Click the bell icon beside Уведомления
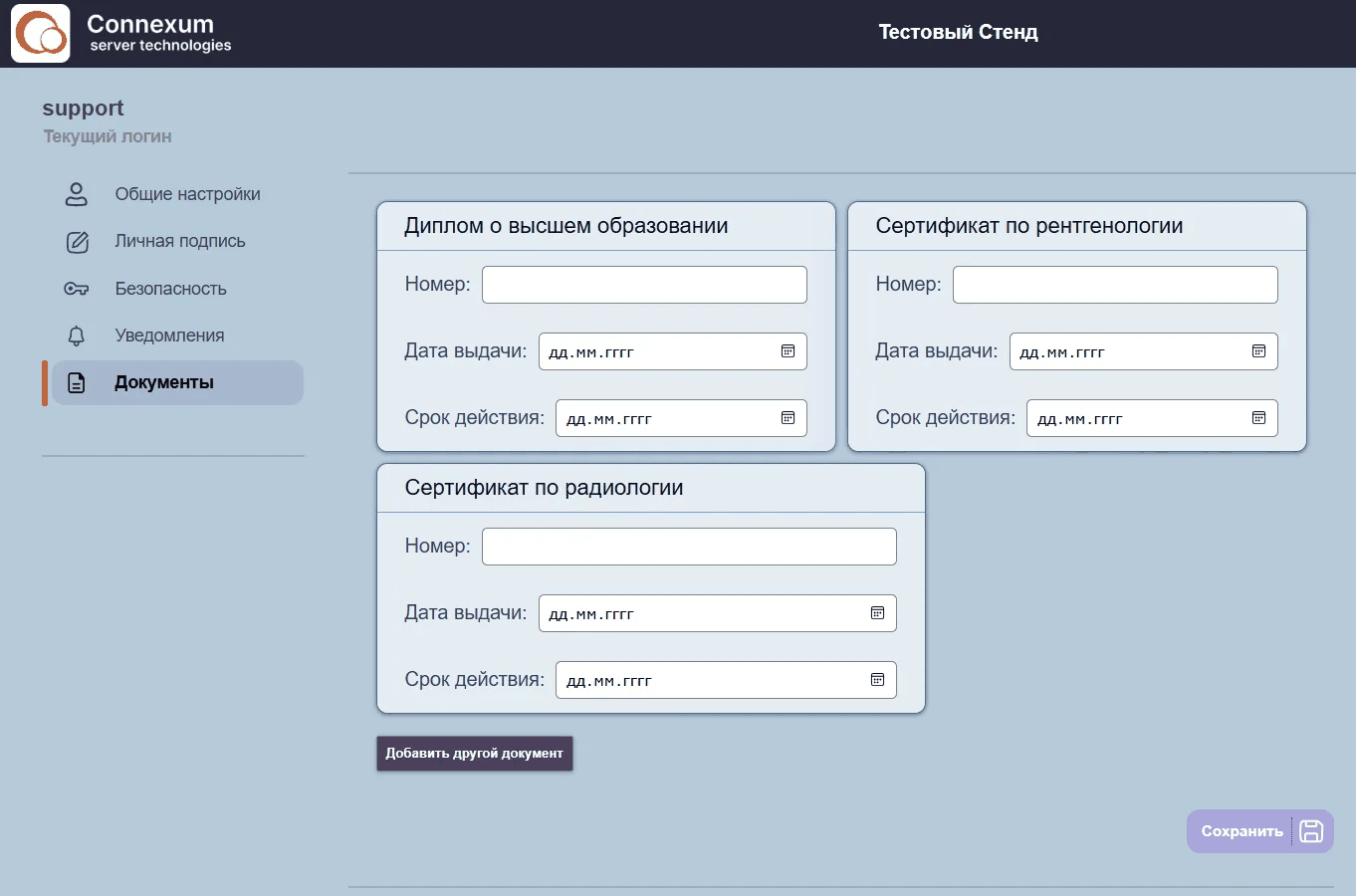1356x896 pixels. 77,336
